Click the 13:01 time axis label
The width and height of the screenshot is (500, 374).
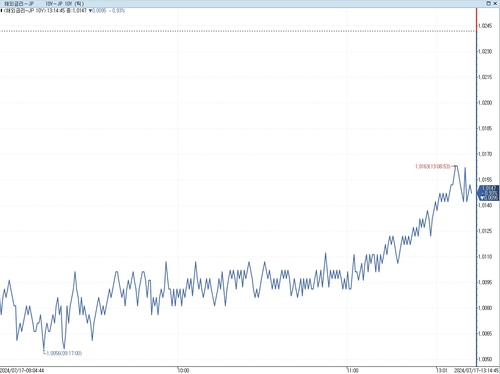pos(442,370)
